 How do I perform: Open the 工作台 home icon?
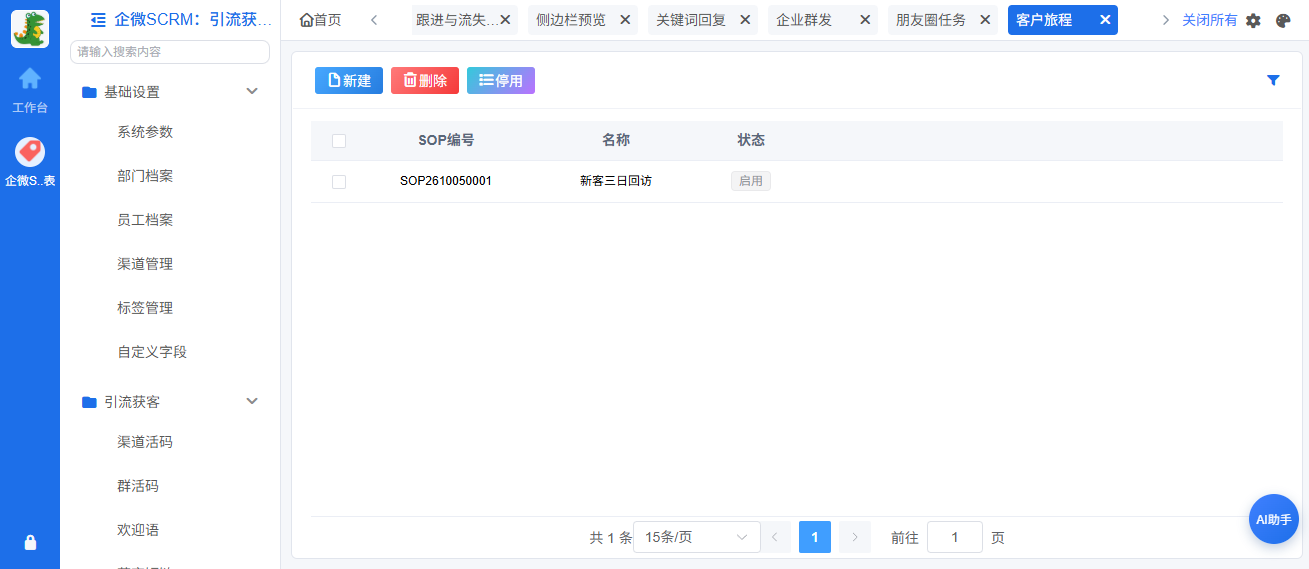pyautogui.click(x=30, y=78)
